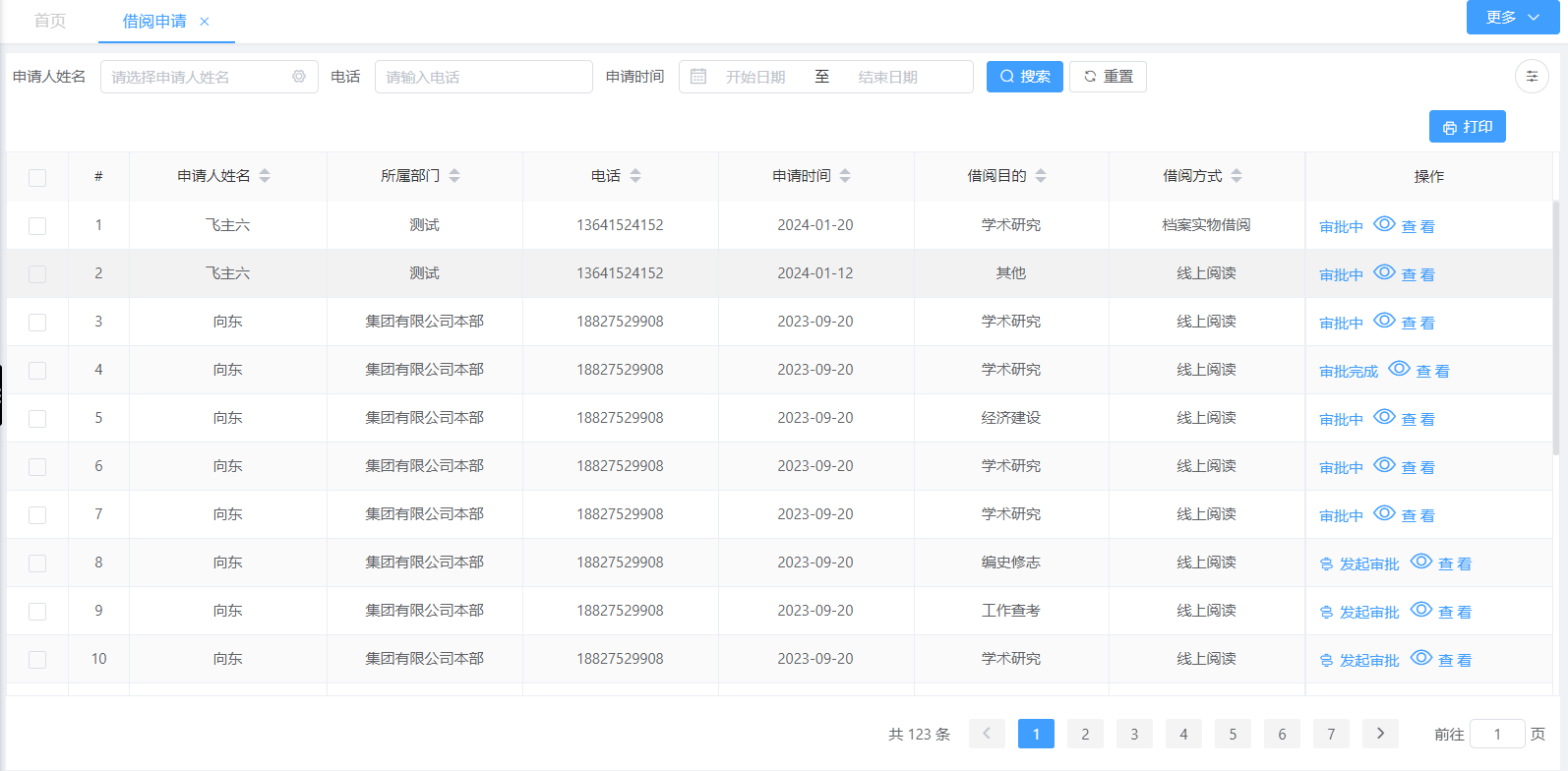Click the calendar icon in 申请时间 field
Viewport: 1568px width, 771px height.
pyautogui.click(x=698, y=77)
